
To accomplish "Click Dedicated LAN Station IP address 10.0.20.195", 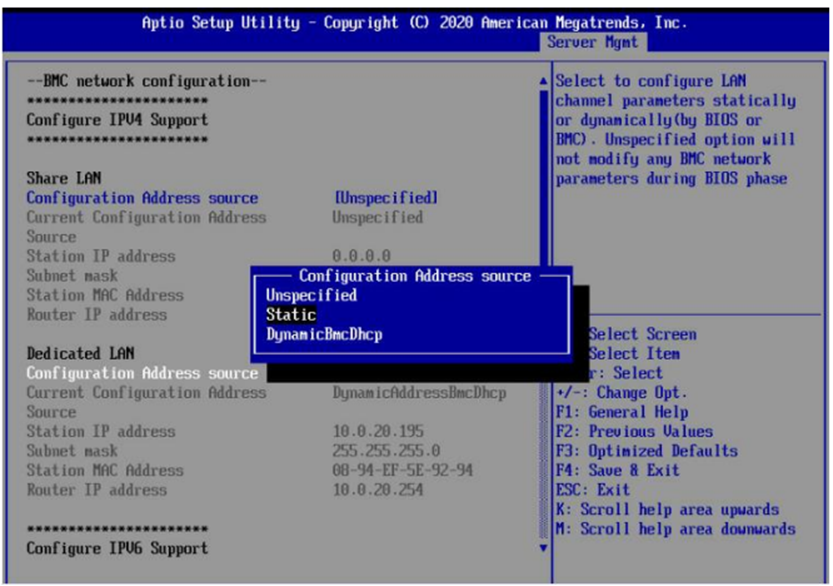I will (x=378, y=432).
